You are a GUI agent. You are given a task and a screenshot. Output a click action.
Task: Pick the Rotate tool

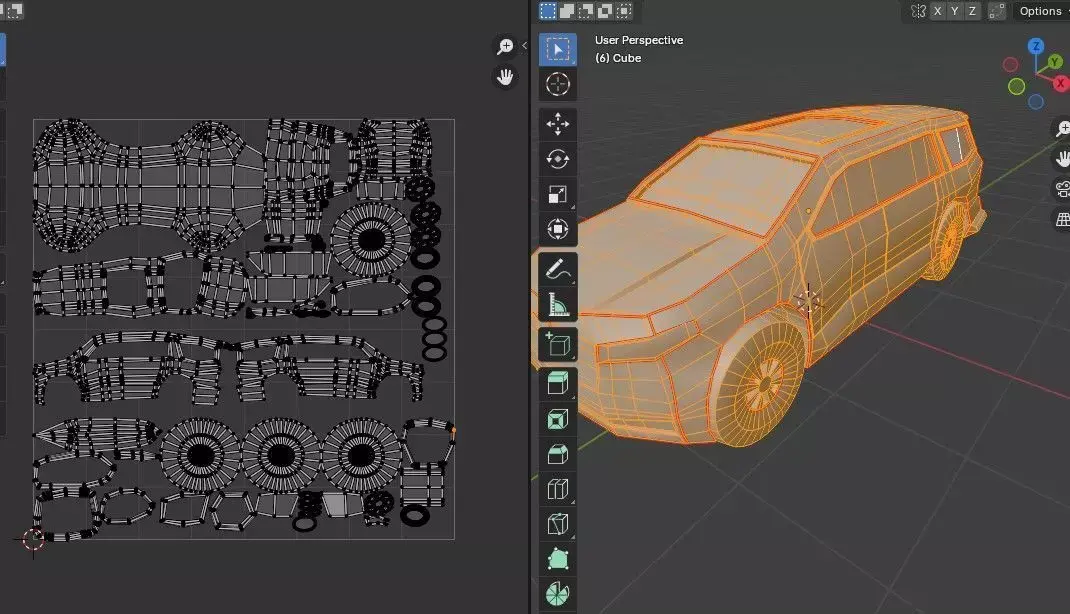pos(558,159)
